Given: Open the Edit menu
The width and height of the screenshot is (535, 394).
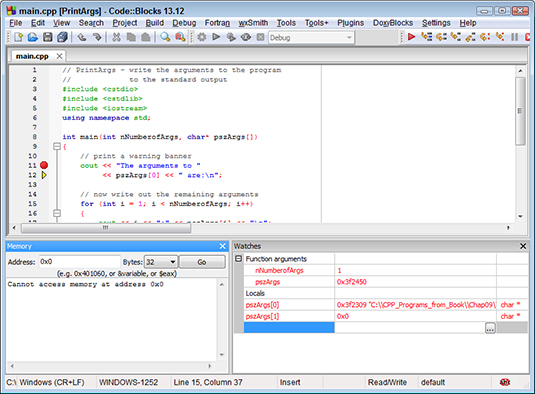Looking at the screenshot, I should click(38, 23).
